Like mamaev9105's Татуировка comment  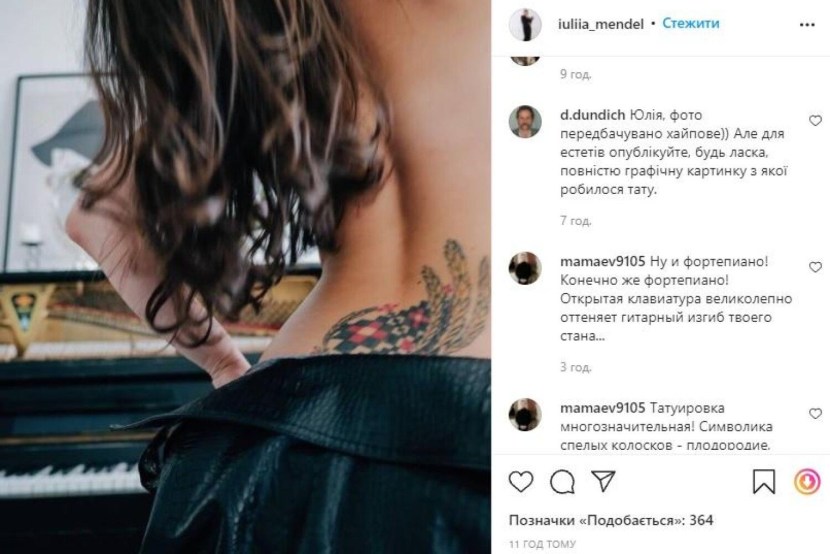(815, 413)
